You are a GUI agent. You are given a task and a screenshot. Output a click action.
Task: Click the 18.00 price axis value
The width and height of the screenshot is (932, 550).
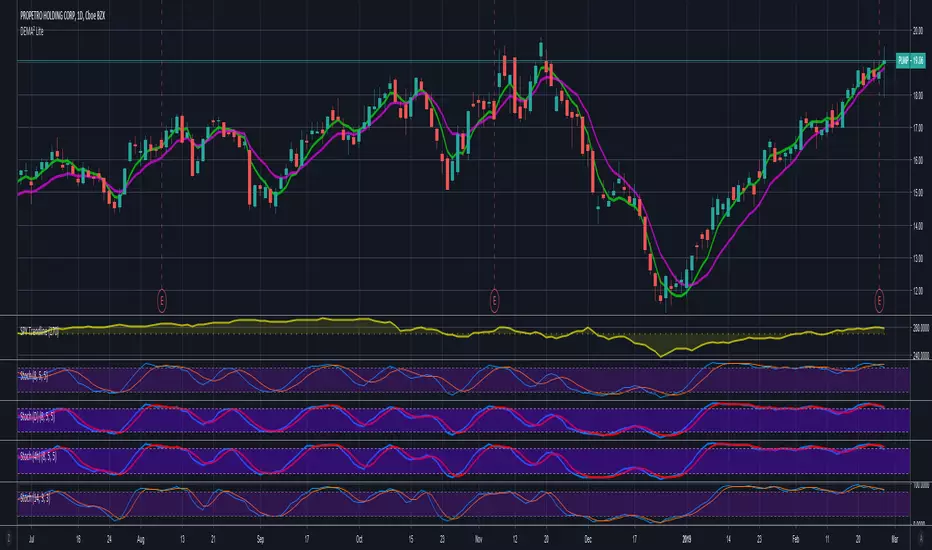(918, 95)
